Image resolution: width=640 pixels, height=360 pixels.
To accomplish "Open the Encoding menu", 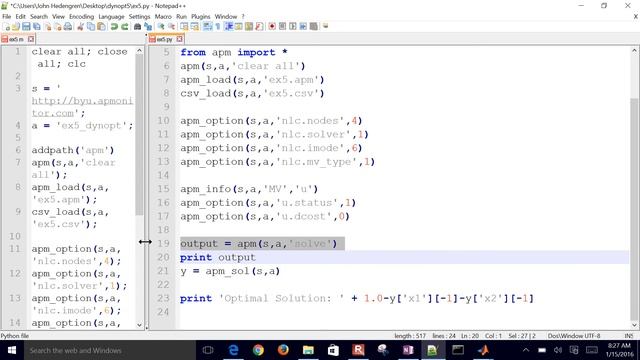I will pos(81,16).
